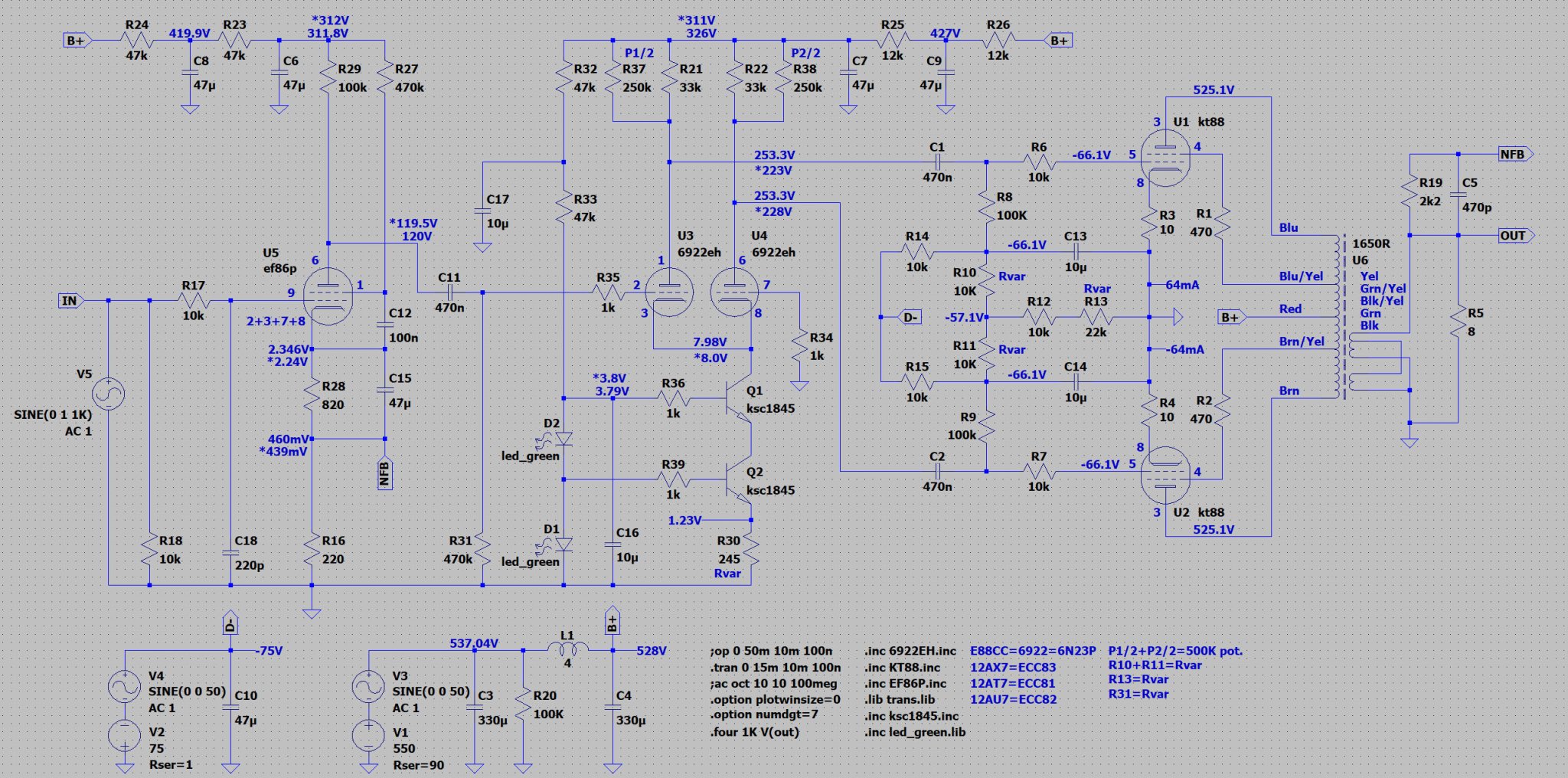The width and height of the screenshot is (1568, 778).
Task: Select the V2 75V DC source symbol
Action: pyautogui.click(x=125, y=736)
